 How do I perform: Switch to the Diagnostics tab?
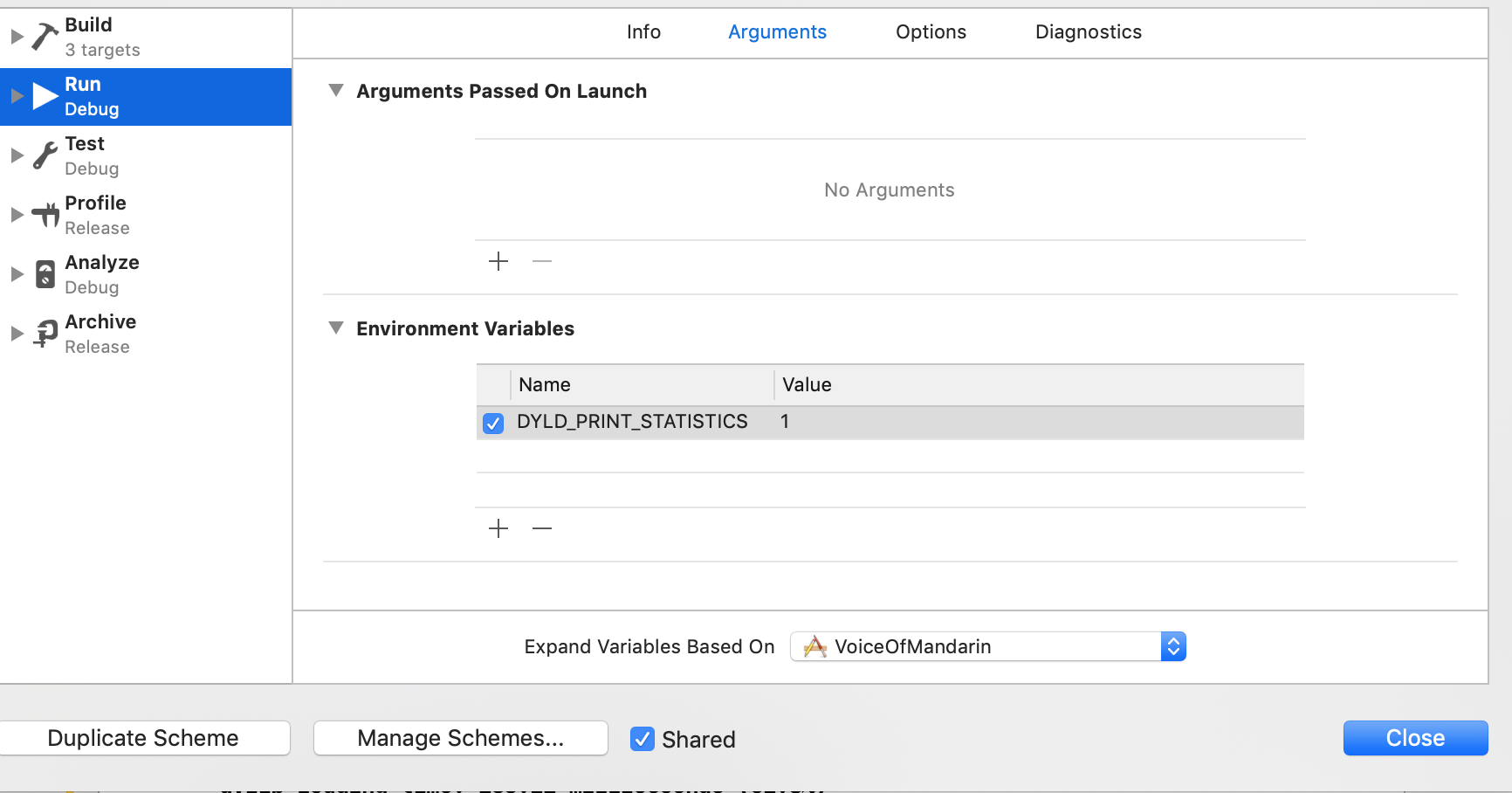point(1088,32)
